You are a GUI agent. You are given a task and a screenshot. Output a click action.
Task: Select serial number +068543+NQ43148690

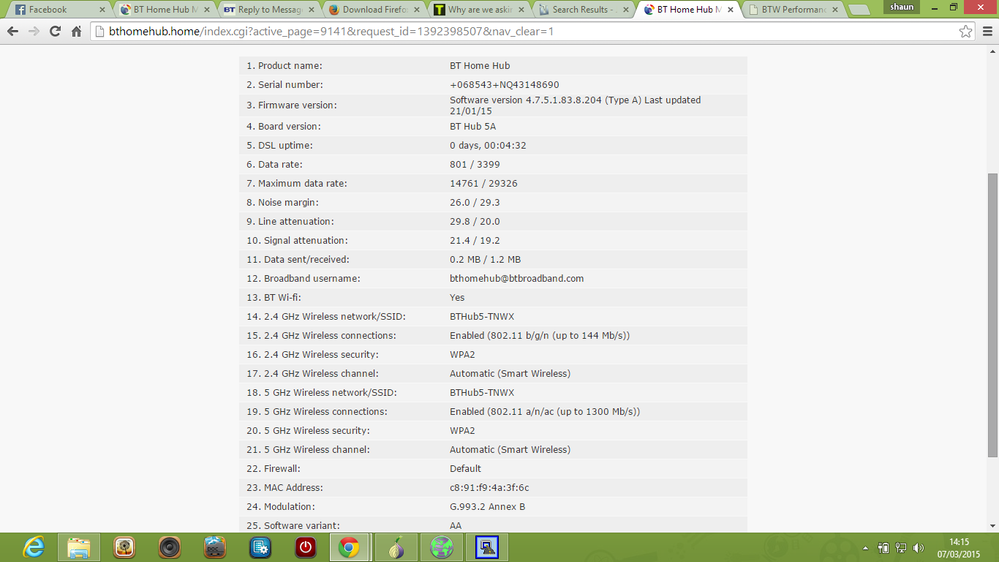[504, 85]
